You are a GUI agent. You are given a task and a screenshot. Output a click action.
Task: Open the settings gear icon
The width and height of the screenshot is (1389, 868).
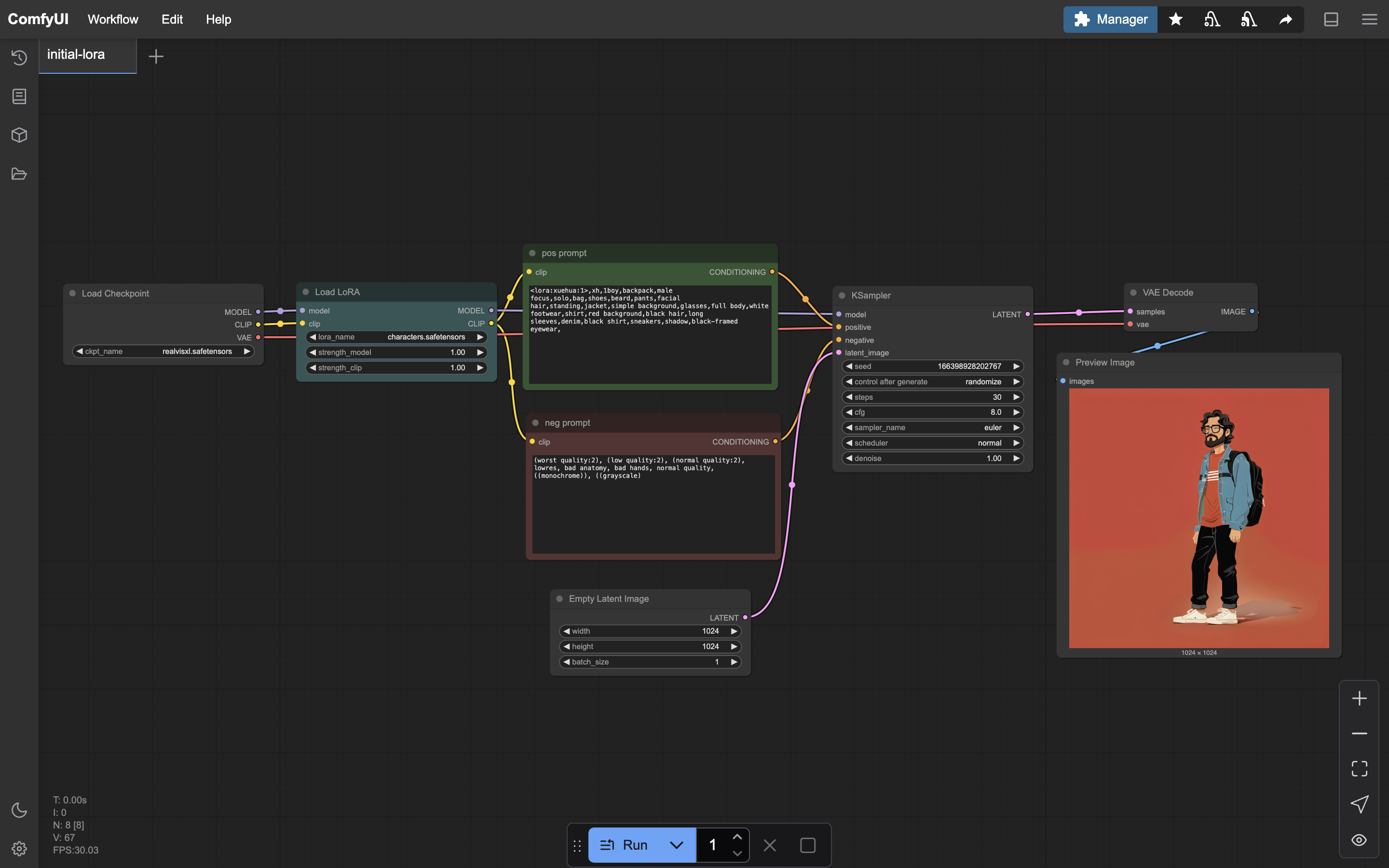19,849
